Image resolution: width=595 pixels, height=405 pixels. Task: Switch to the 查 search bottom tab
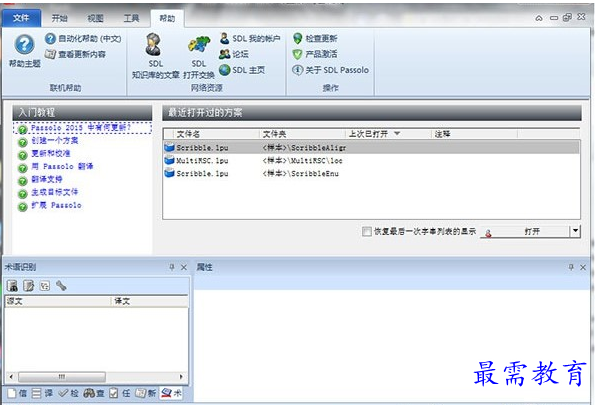click(94, 393)
